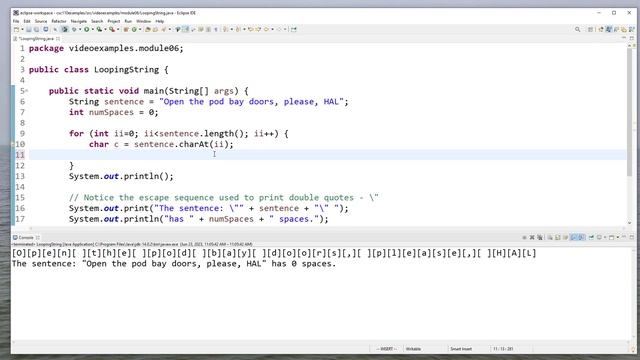Launch Debug with the bug icon

pos(74,29)
